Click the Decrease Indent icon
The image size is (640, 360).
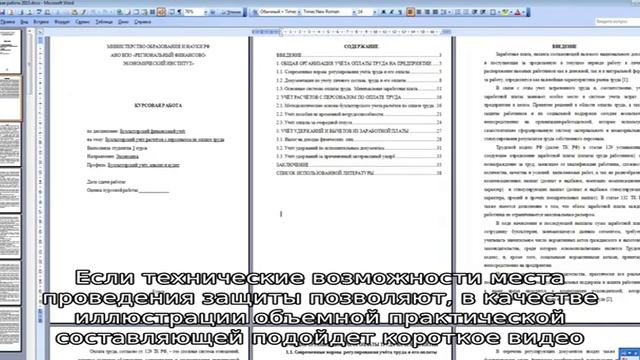[x=475, y=12]
